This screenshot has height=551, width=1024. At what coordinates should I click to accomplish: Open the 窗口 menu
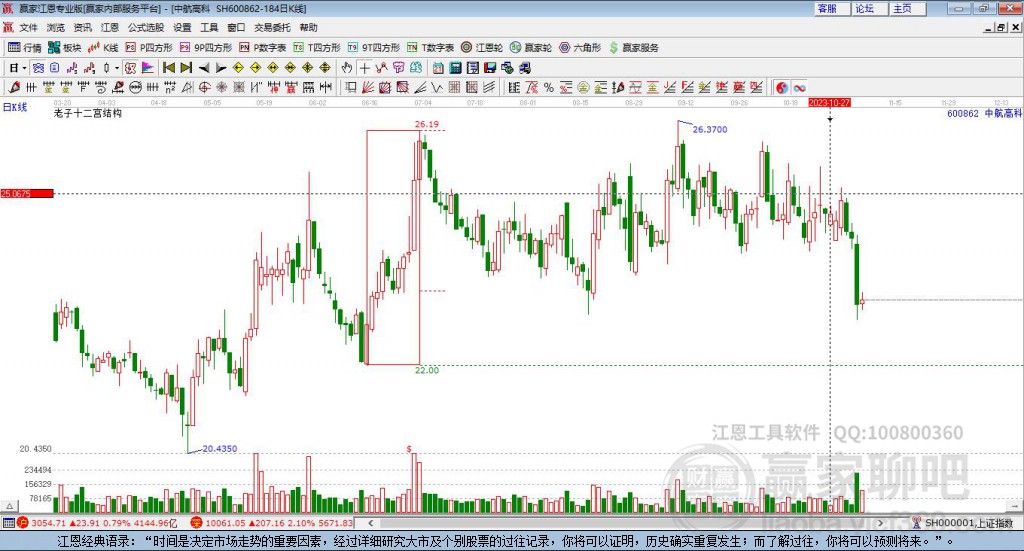point(236,27)
